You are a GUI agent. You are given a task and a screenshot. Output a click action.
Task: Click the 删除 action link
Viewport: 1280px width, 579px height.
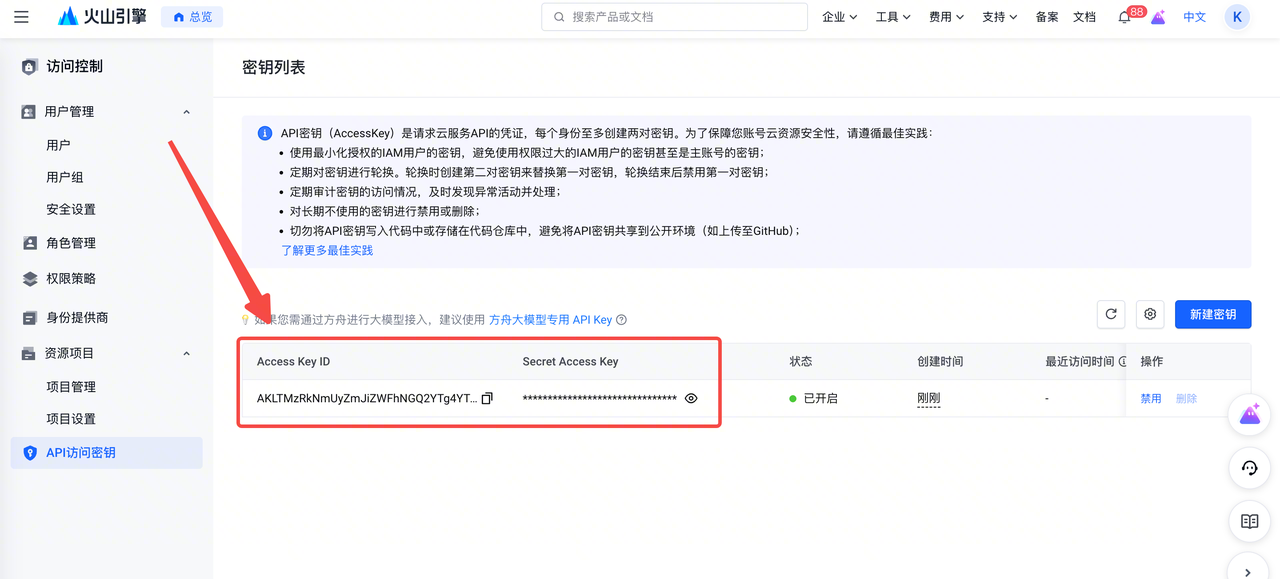tap(1186, 398)
